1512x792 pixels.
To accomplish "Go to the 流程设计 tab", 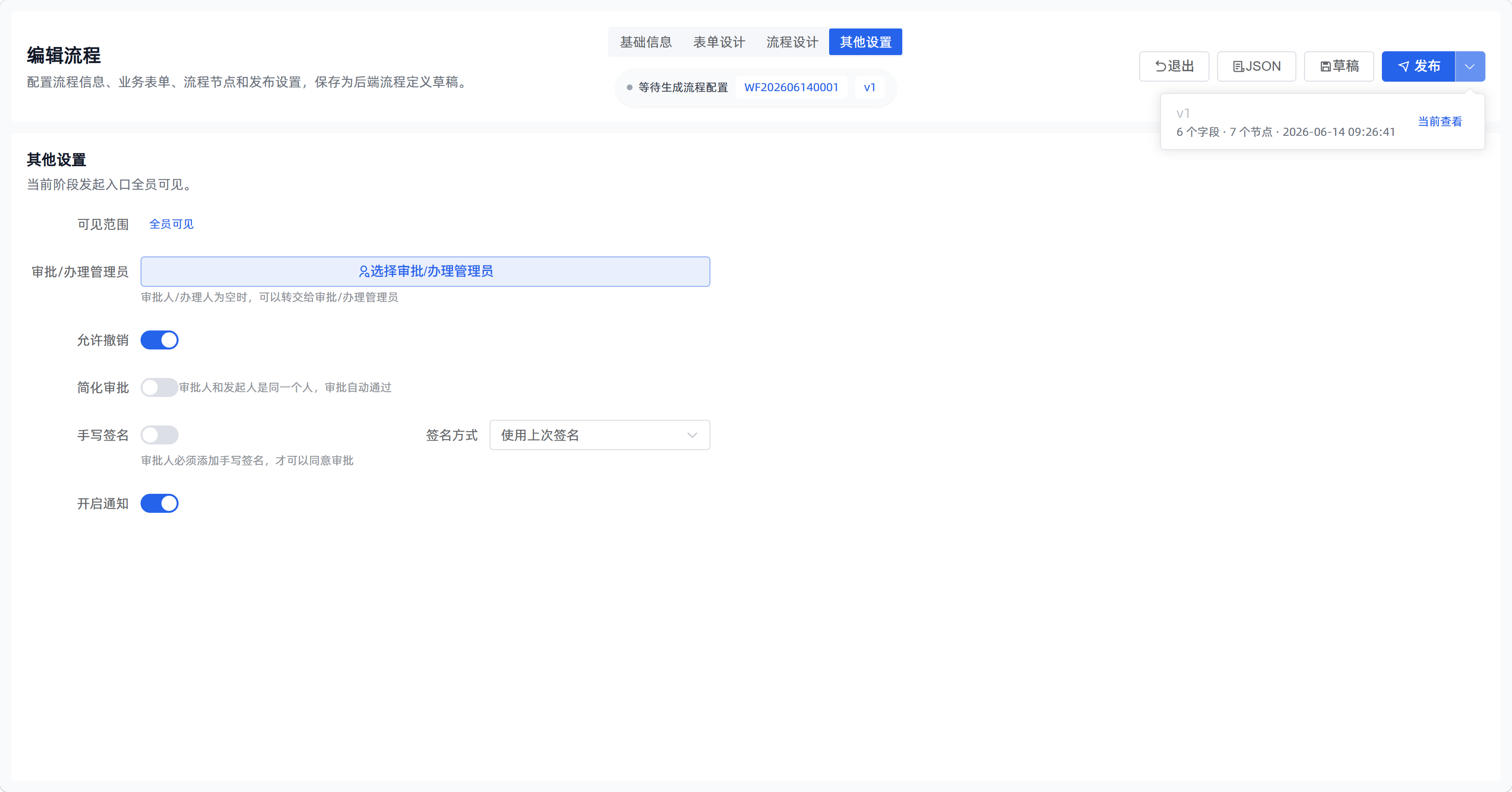I will tap(792, 42).
